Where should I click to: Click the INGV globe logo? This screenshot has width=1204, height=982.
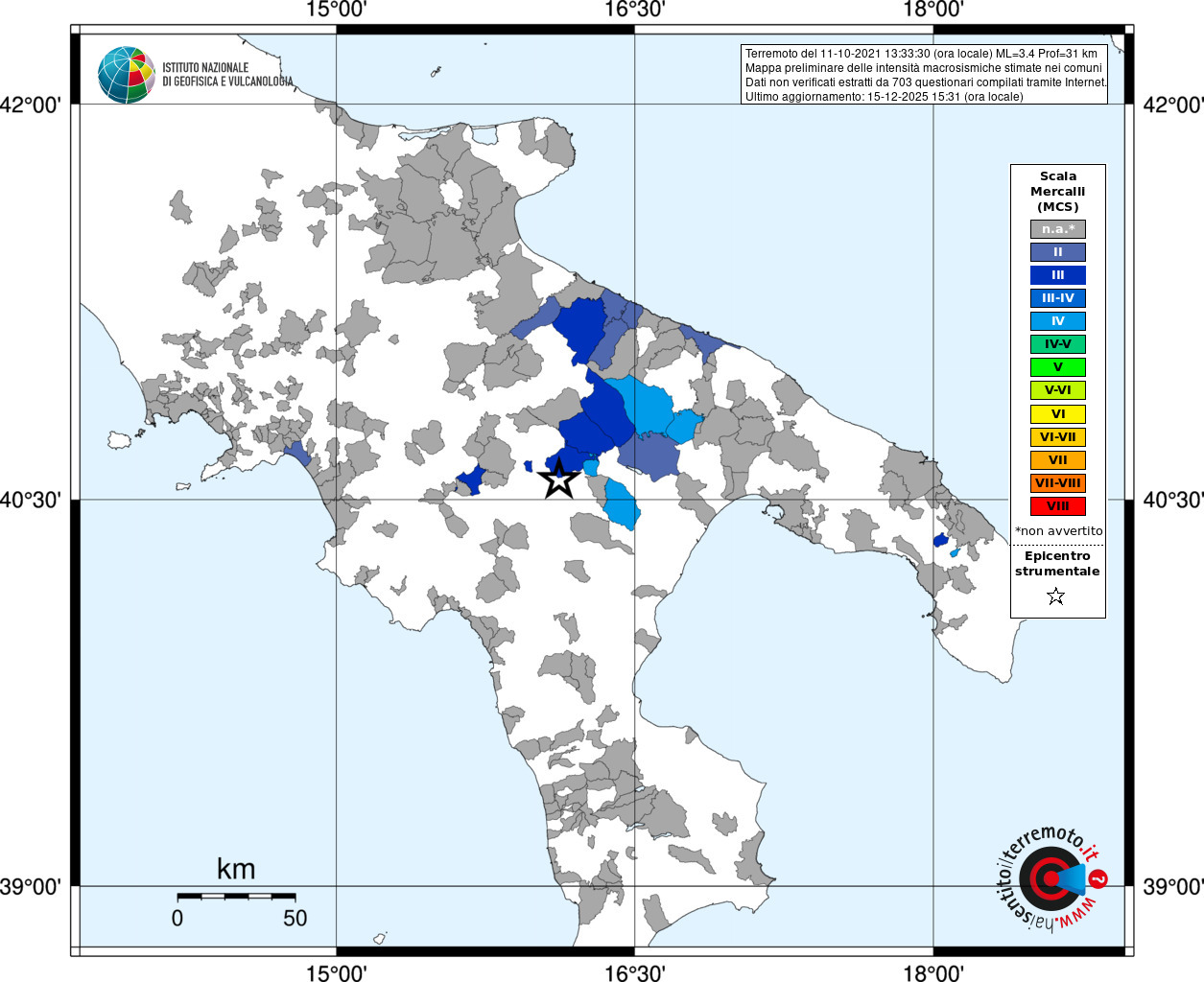126,75
